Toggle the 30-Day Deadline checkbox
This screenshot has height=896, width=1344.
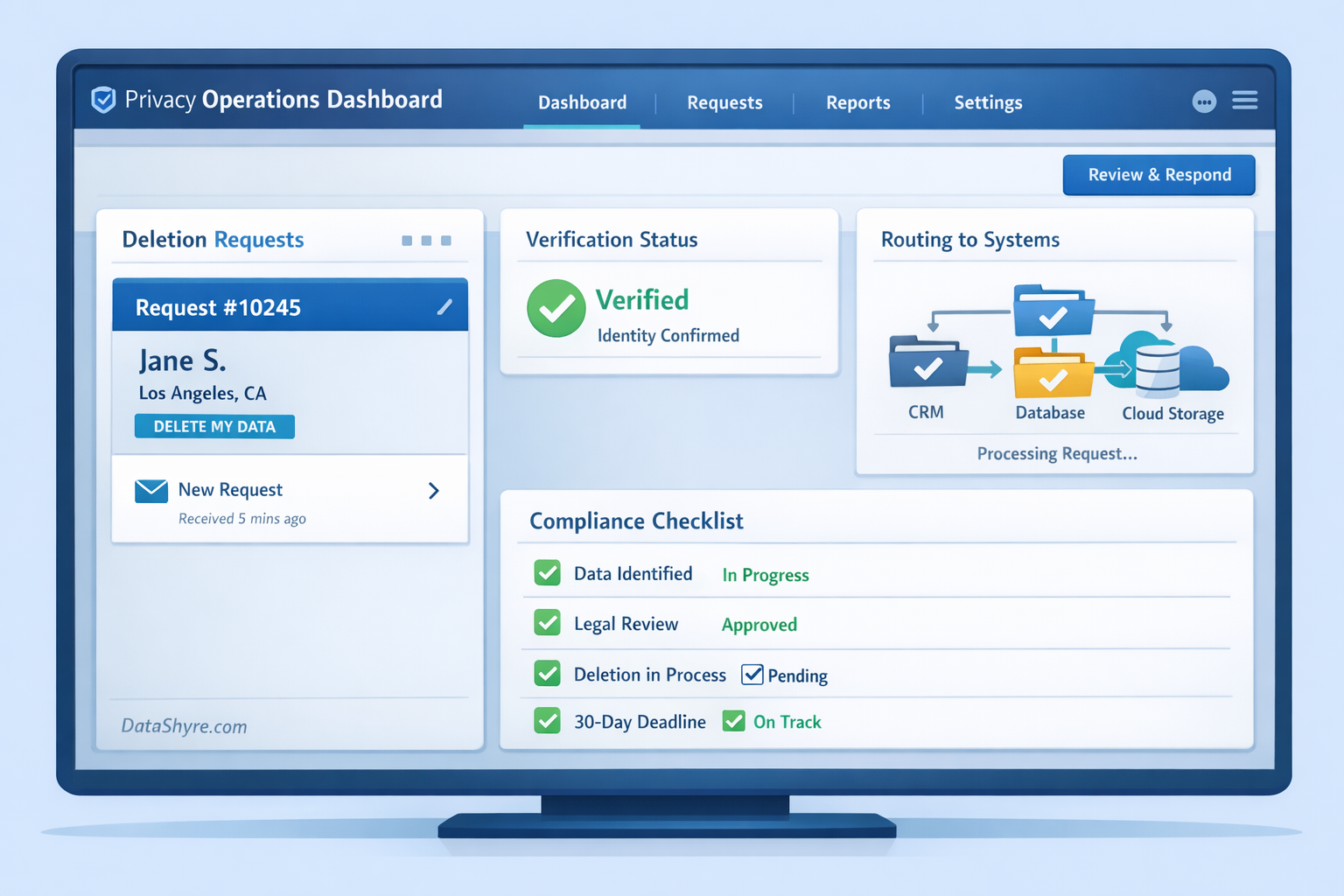point(548,721)
